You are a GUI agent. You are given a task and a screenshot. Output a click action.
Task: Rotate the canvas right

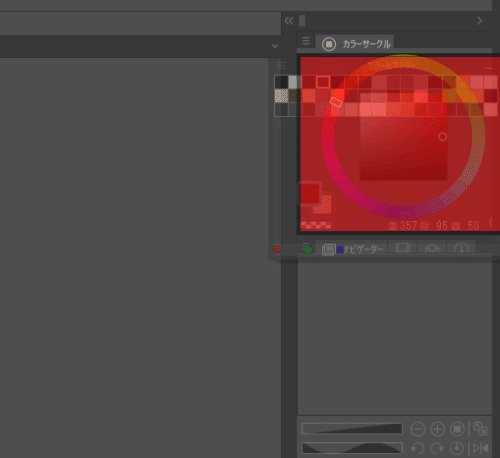coord(437,448)
